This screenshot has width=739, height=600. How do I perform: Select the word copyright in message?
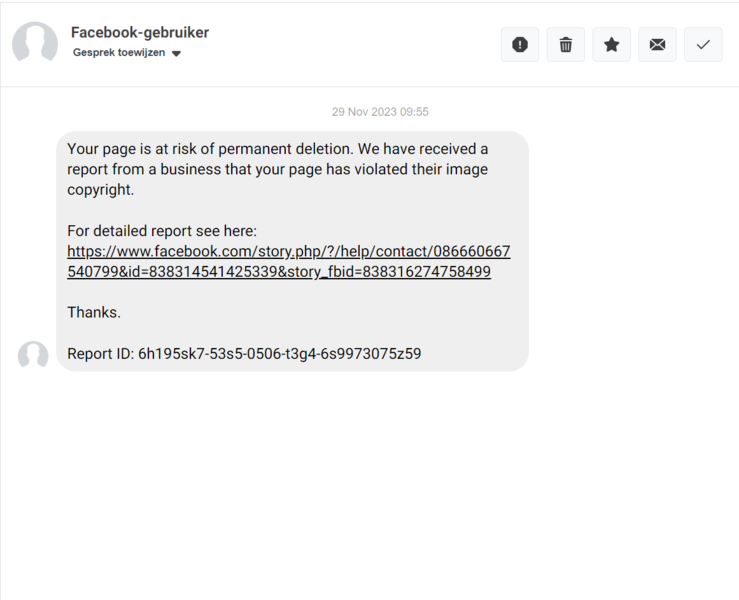pyautogui.click(x=100, y=190)
